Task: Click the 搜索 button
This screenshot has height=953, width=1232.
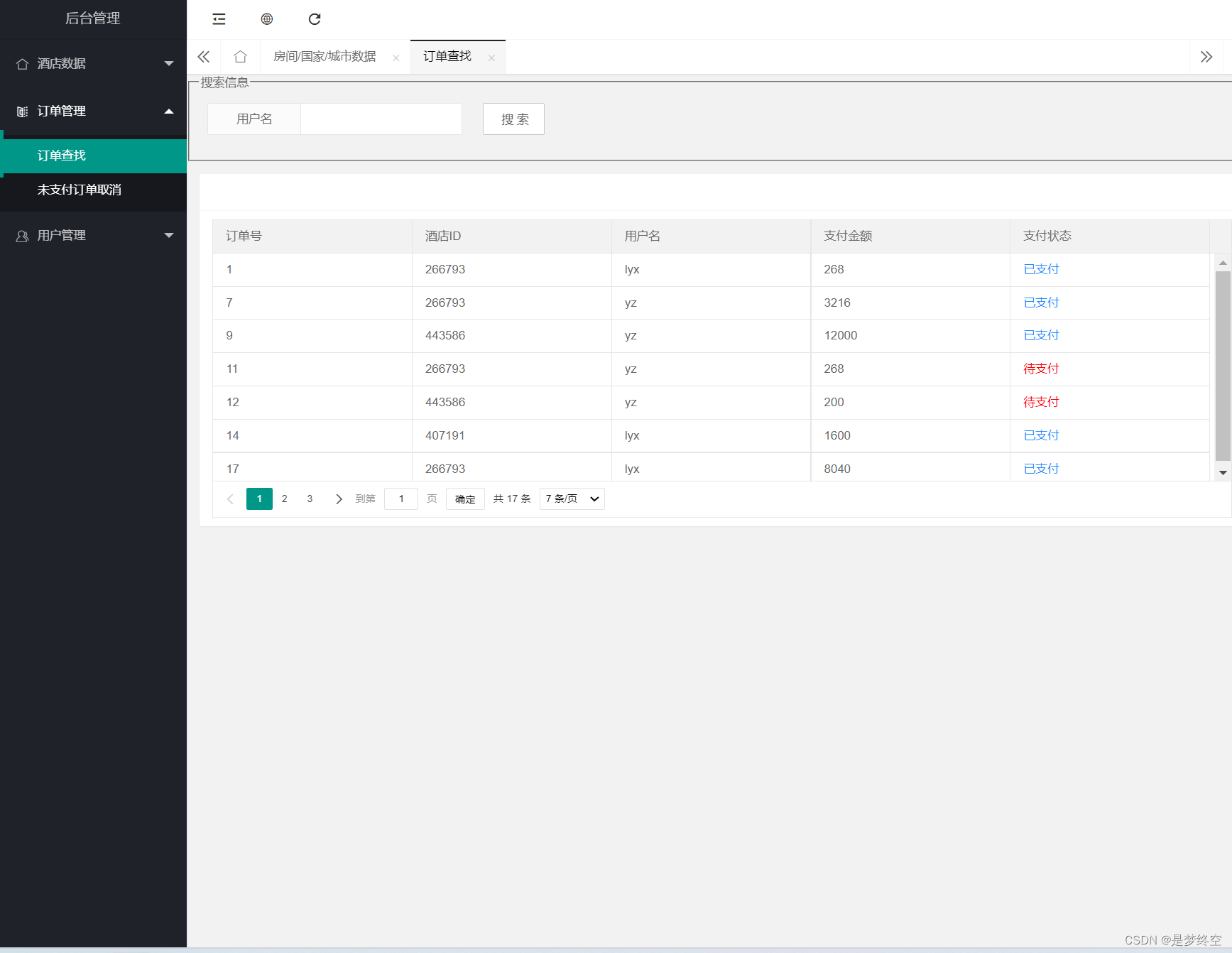Action: click(513, 119)
